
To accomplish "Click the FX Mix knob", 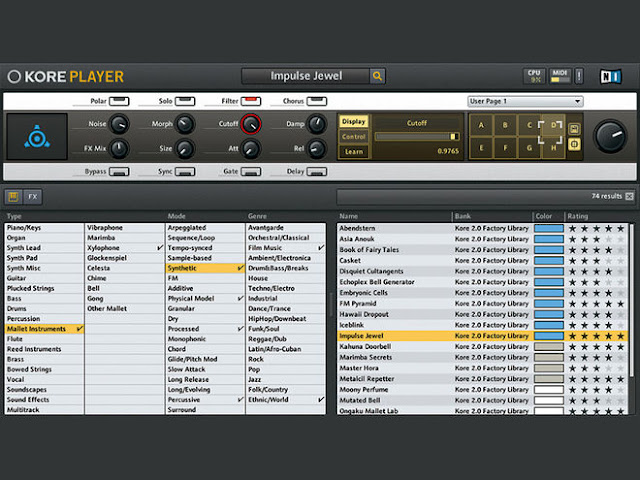I will click(x=120, y=149).
